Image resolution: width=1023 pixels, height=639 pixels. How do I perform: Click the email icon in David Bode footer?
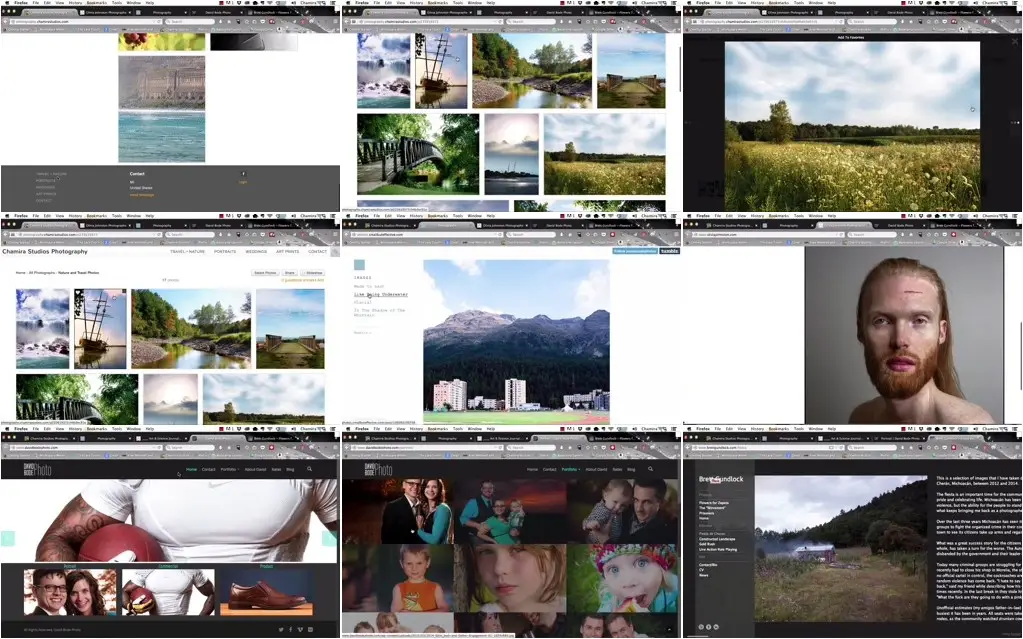click(x=310, y=630)
